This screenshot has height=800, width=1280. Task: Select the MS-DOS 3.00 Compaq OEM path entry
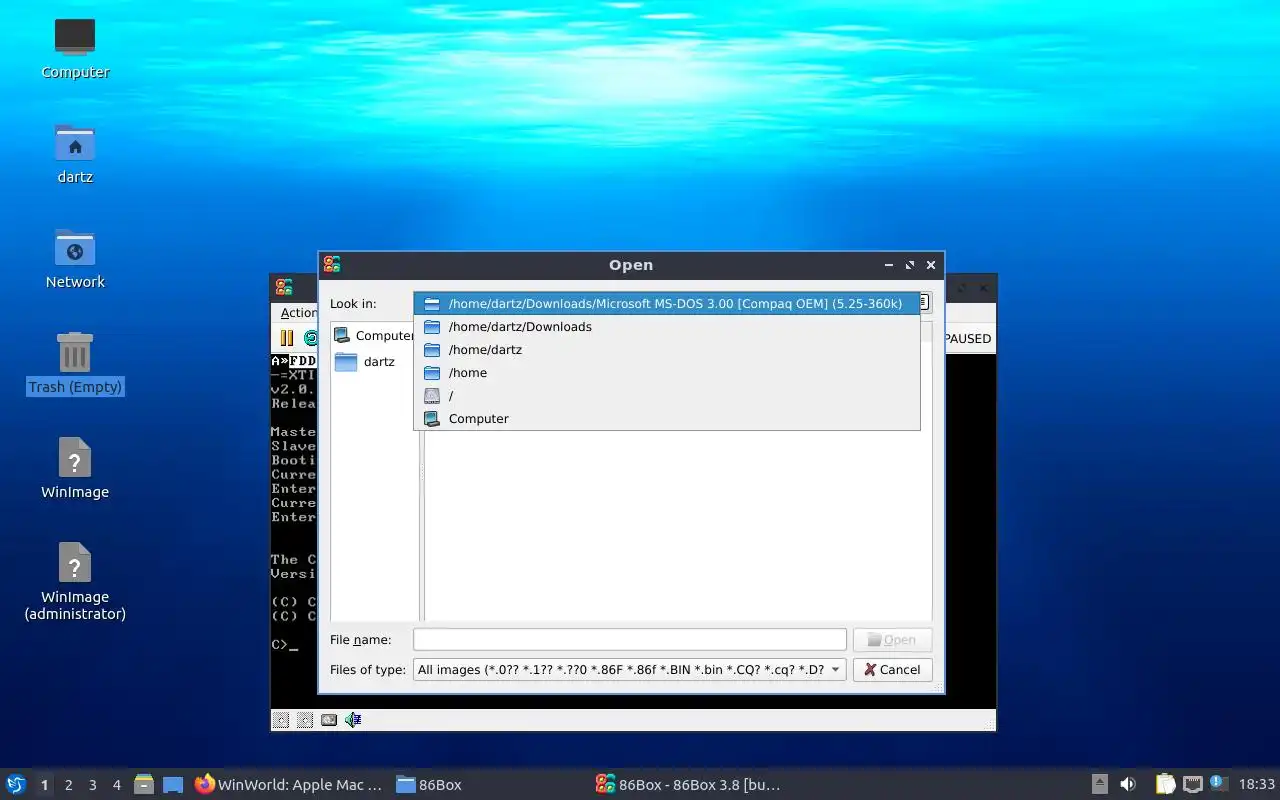tap(667, 303)
